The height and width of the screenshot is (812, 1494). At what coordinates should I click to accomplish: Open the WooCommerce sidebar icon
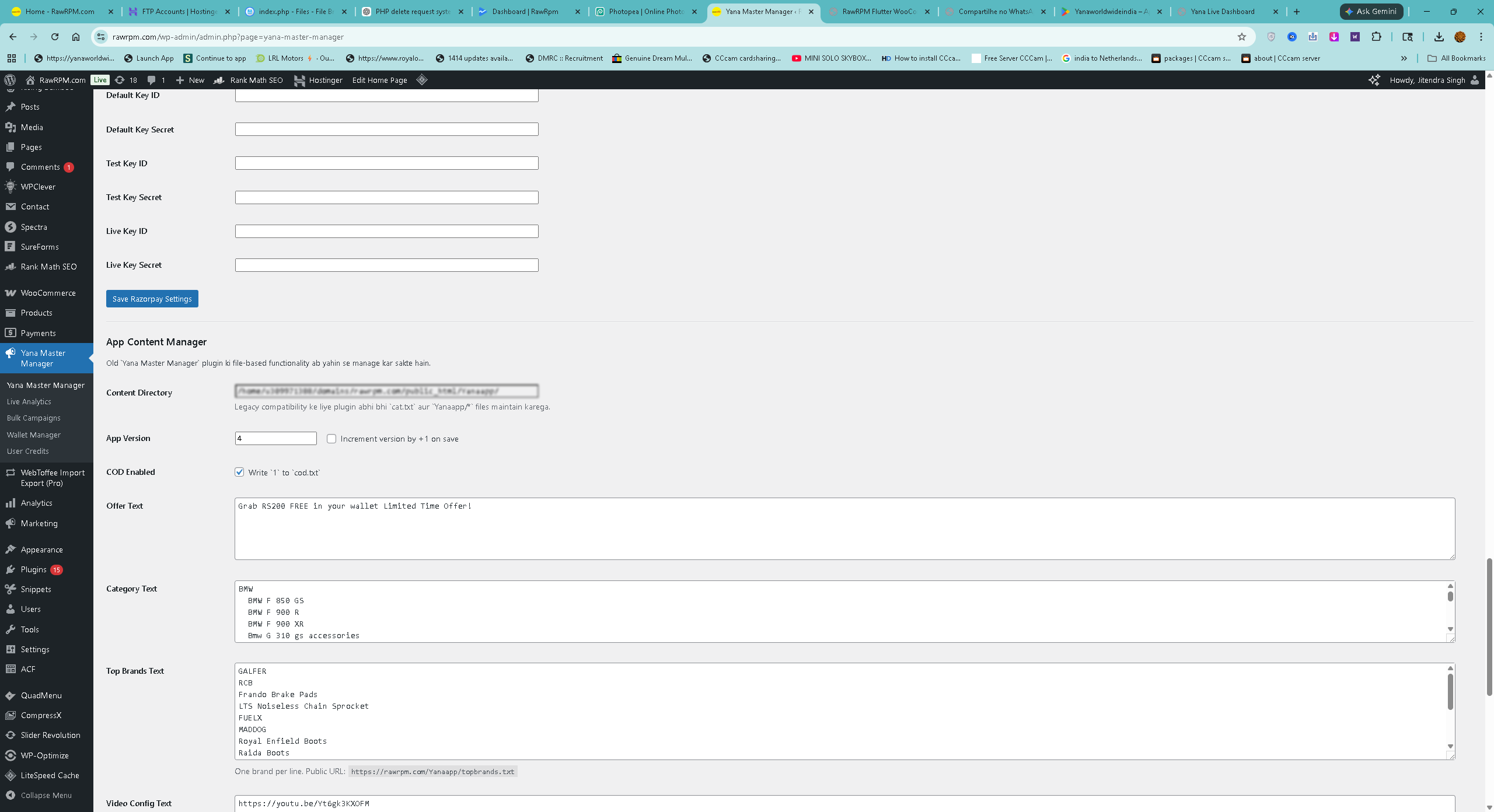tap(11, 293)
